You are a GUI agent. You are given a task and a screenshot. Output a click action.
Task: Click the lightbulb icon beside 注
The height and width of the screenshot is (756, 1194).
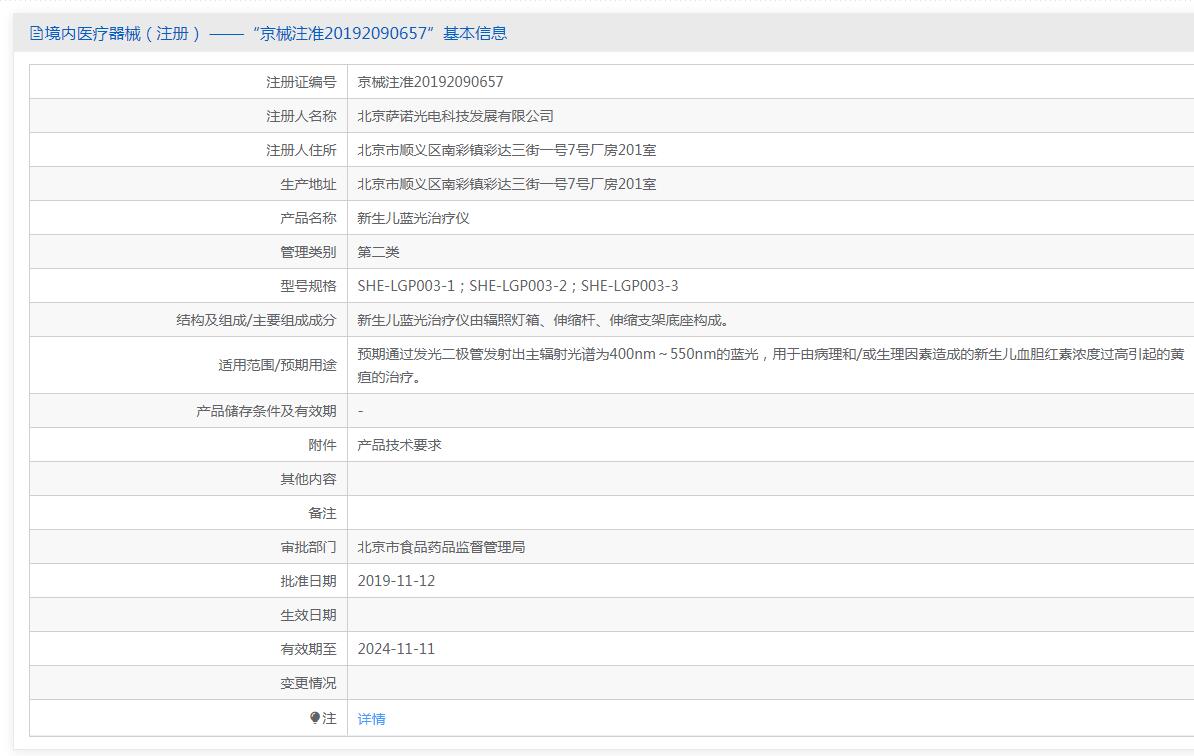tap(314, 717)
